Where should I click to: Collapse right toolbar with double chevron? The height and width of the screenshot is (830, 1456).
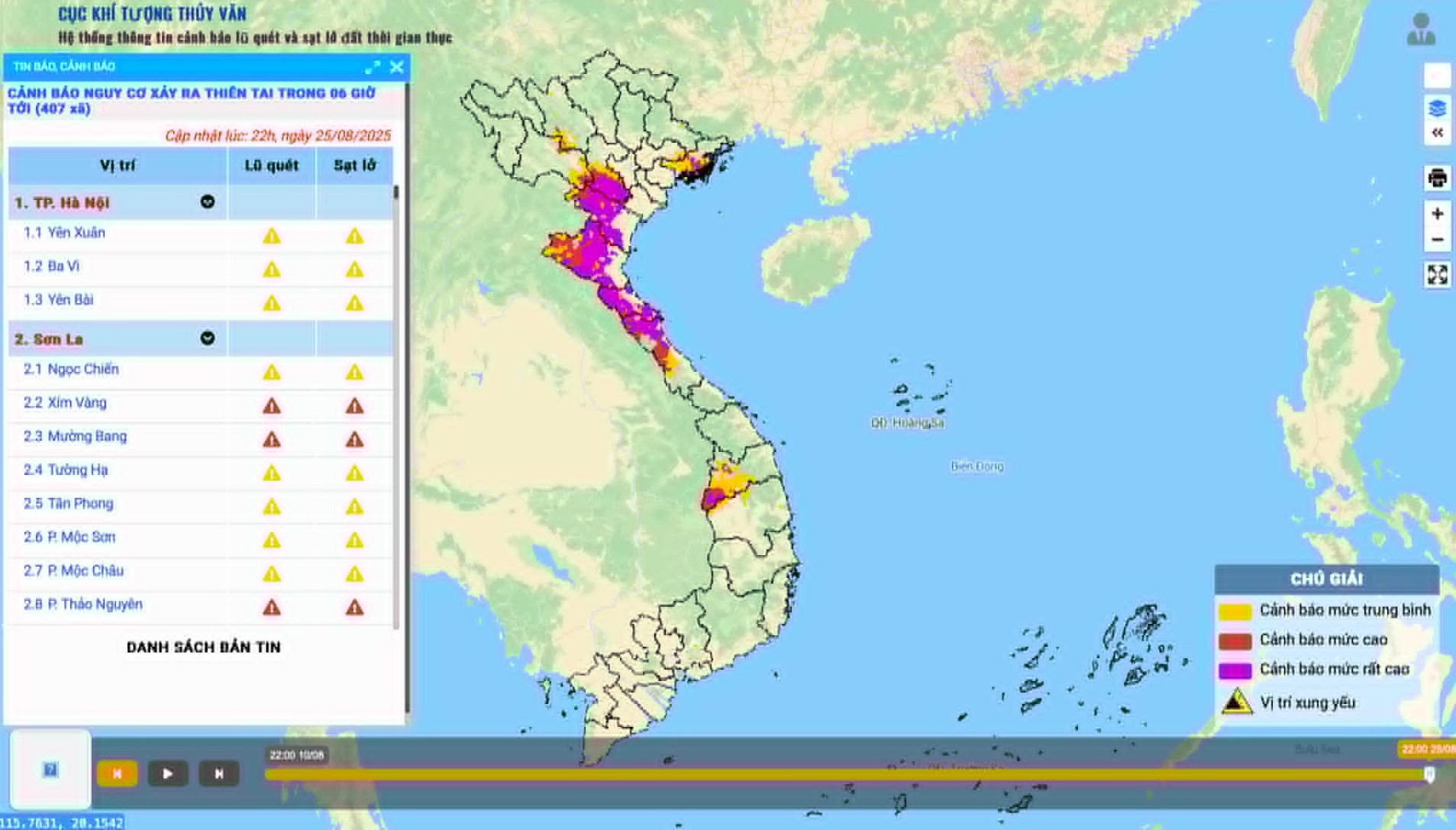pyautogui.click(x=1437, y=133)
